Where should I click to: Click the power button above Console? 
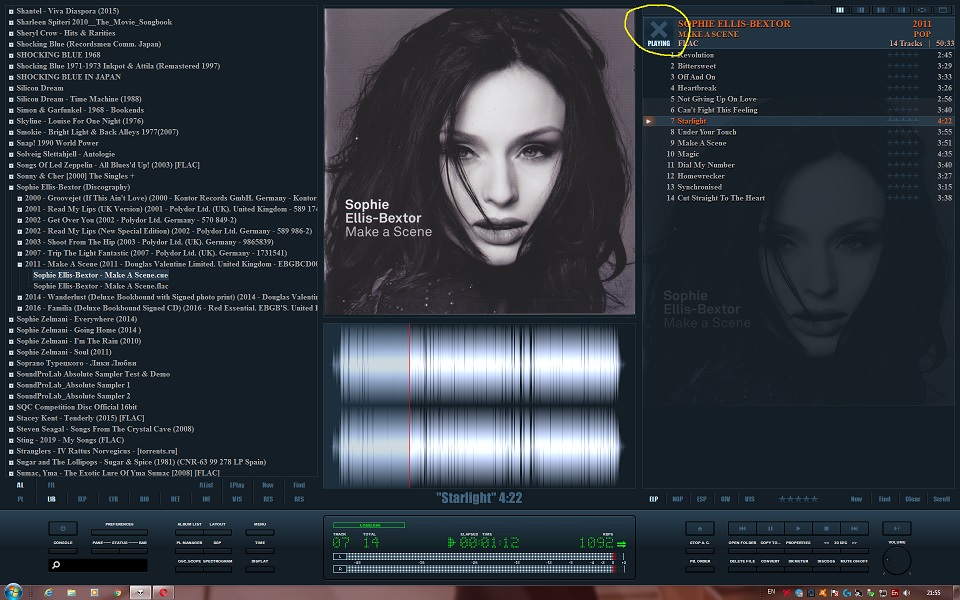point(62,528)
